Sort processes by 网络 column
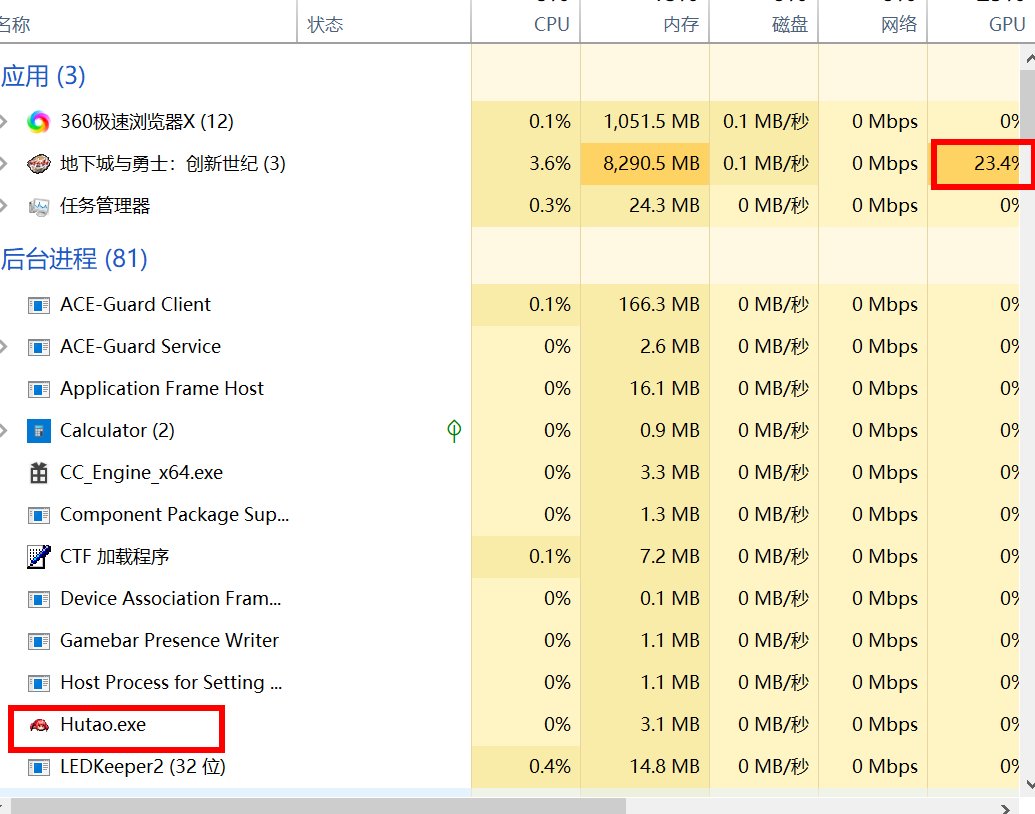The width and height of the screenshot is (1035, 814). click(x=873, y=24)
